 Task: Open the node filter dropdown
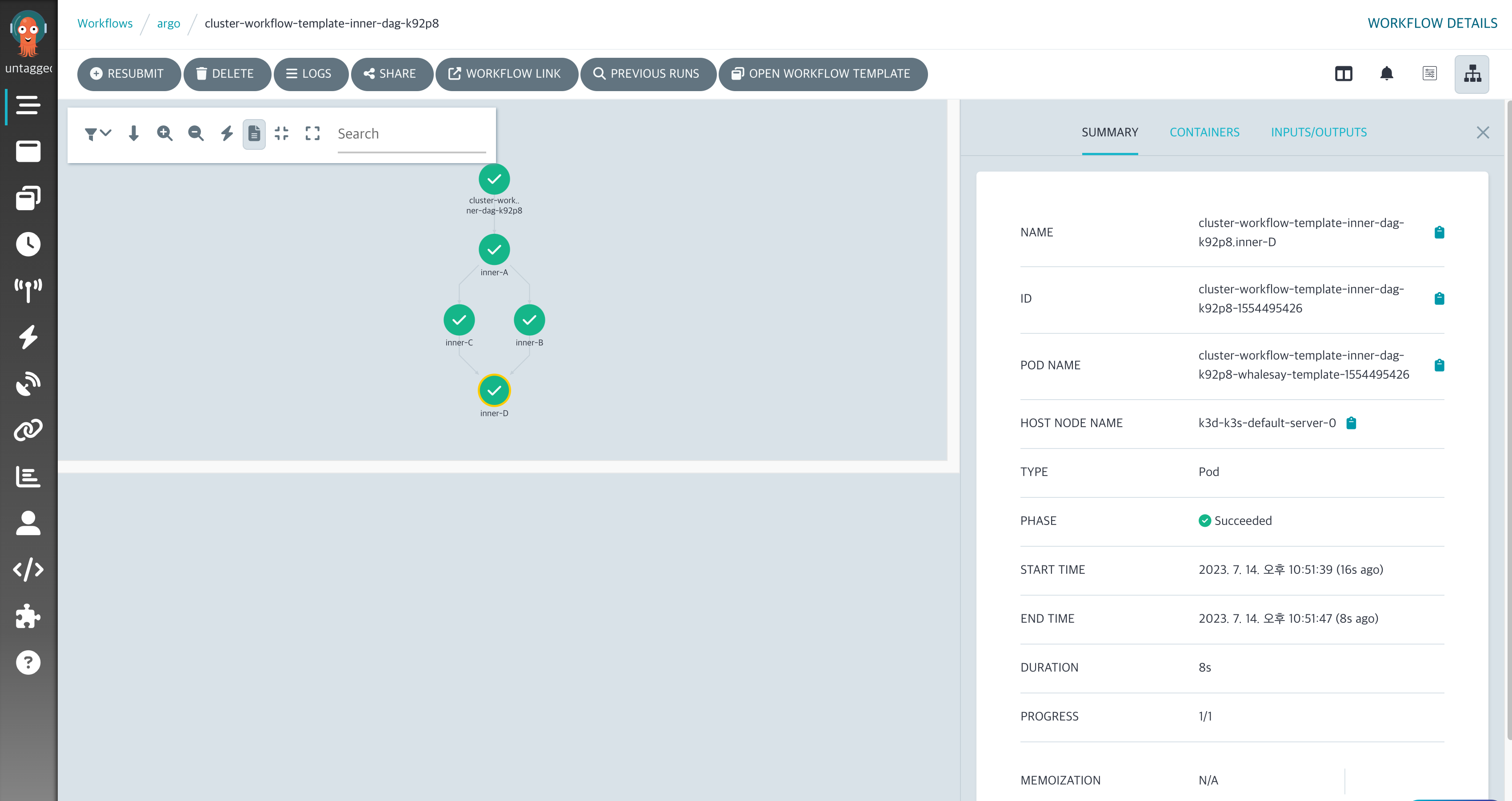coord(97,133)
